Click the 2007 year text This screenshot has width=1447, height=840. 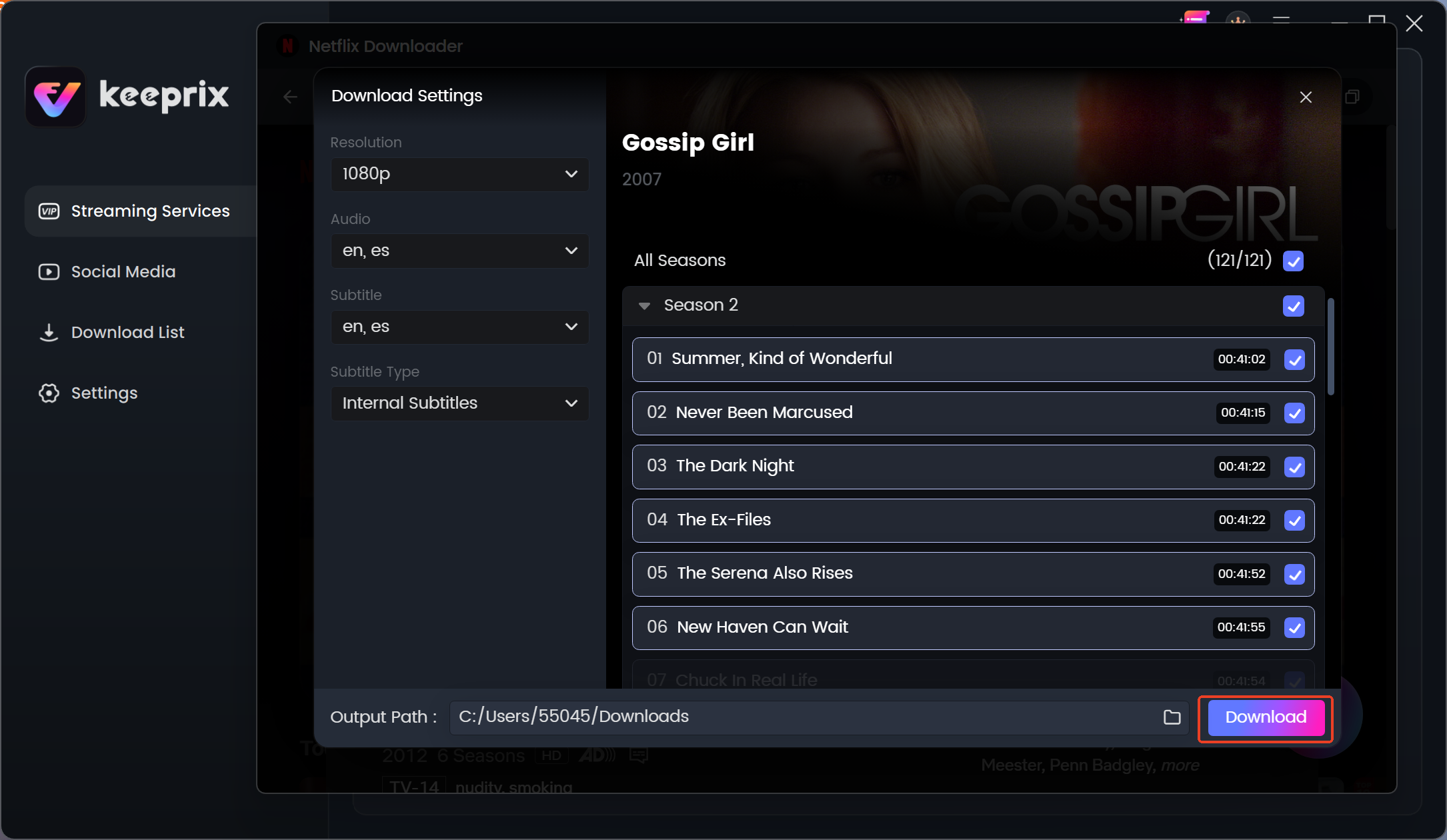pos(641,179)
